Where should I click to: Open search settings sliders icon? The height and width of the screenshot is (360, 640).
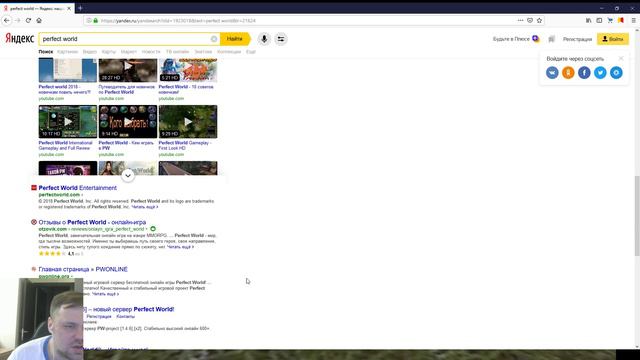pyautogui.click(x=281, y=39)
